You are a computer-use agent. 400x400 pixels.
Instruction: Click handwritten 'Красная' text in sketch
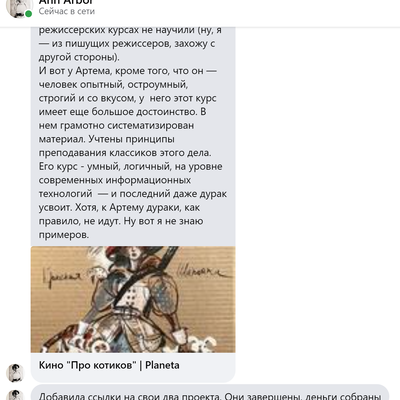point(62,276)
